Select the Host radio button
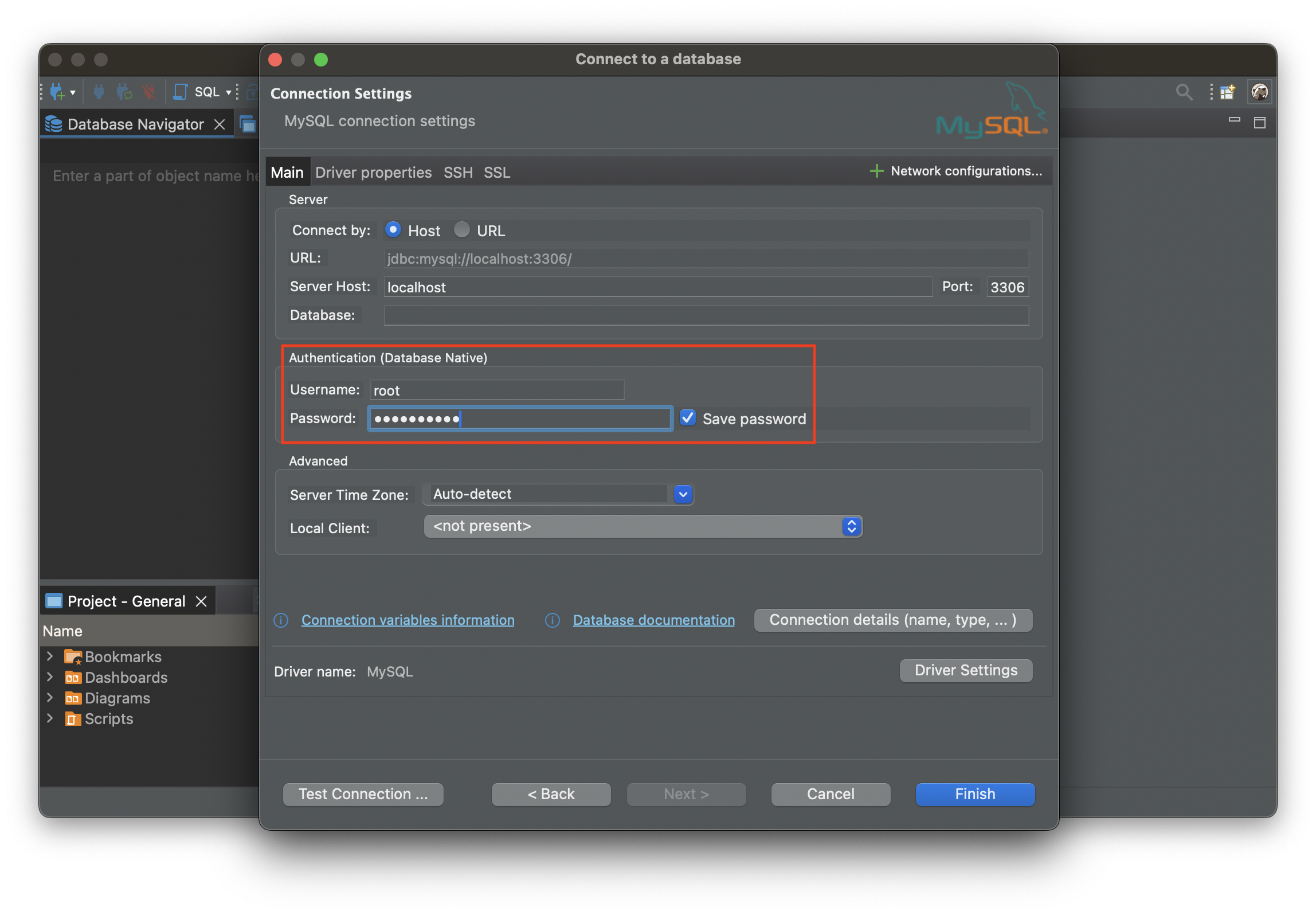 pos(393,230)
